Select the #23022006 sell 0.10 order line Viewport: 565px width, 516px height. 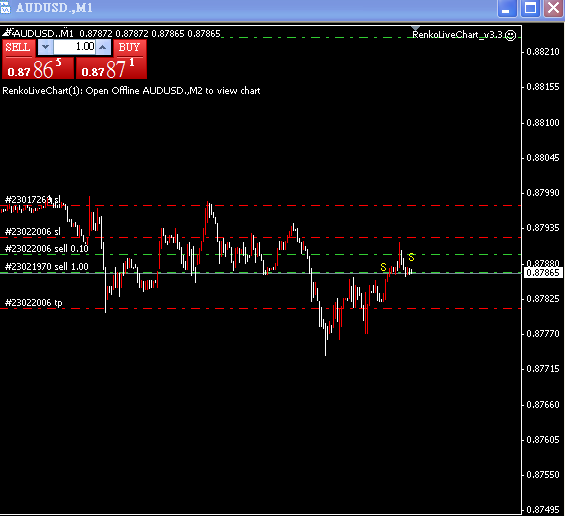pos(261,255)
